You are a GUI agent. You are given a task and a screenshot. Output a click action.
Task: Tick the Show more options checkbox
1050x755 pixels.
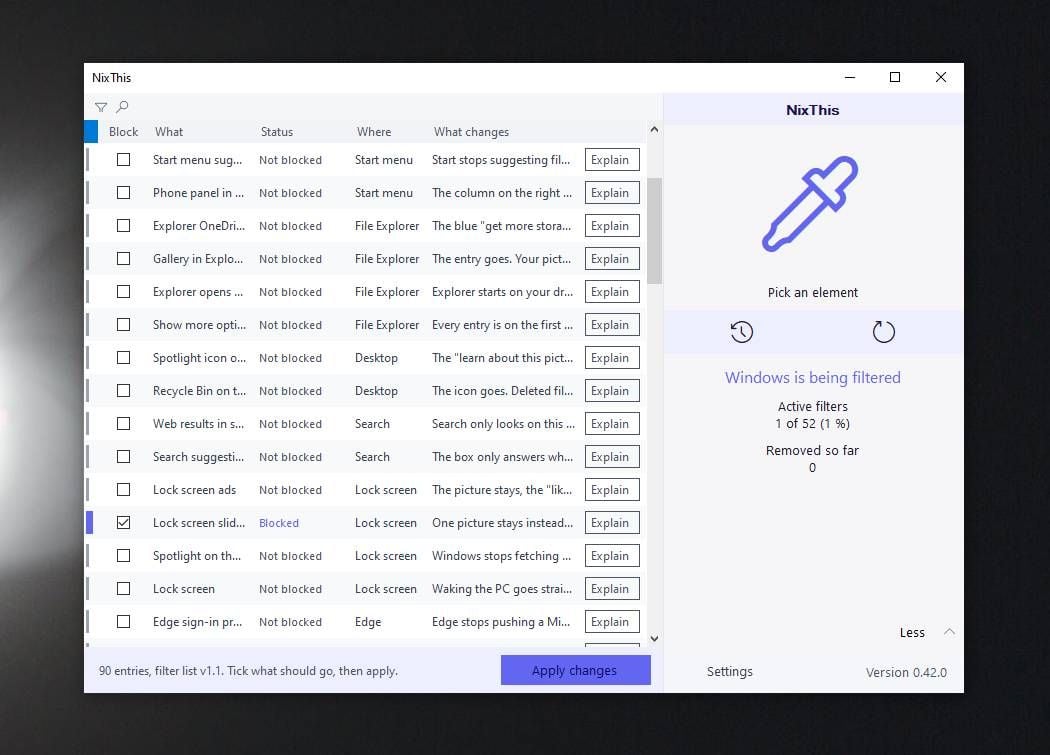[x=123, y=325]
